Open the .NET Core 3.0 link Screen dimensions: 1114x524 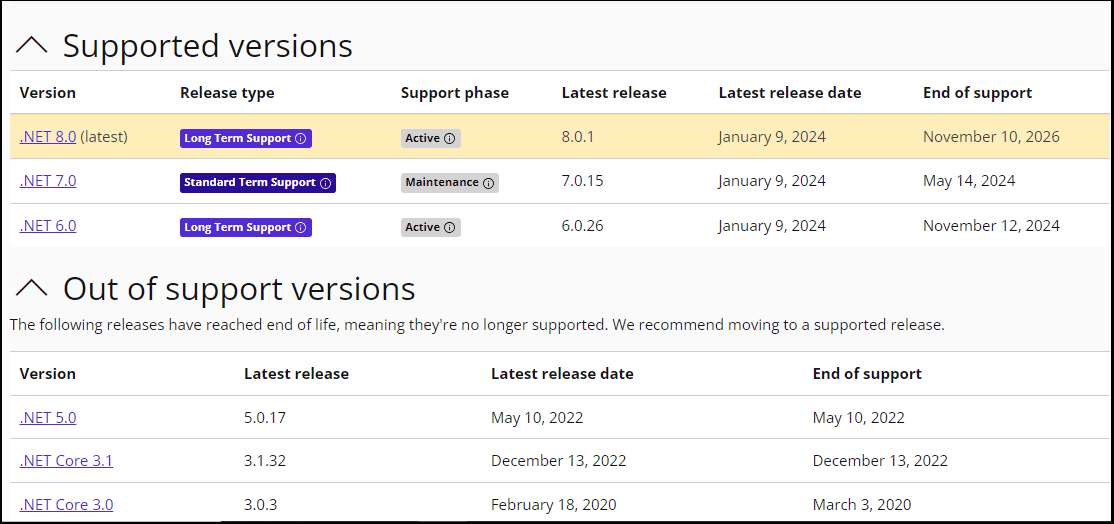point(66,505)
